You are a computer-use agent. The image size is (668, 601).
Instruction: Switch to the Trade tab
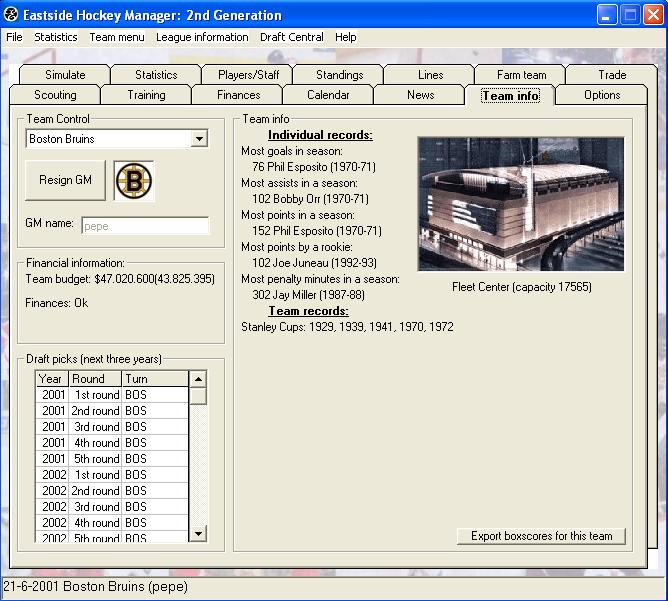(x=612, y=75)
